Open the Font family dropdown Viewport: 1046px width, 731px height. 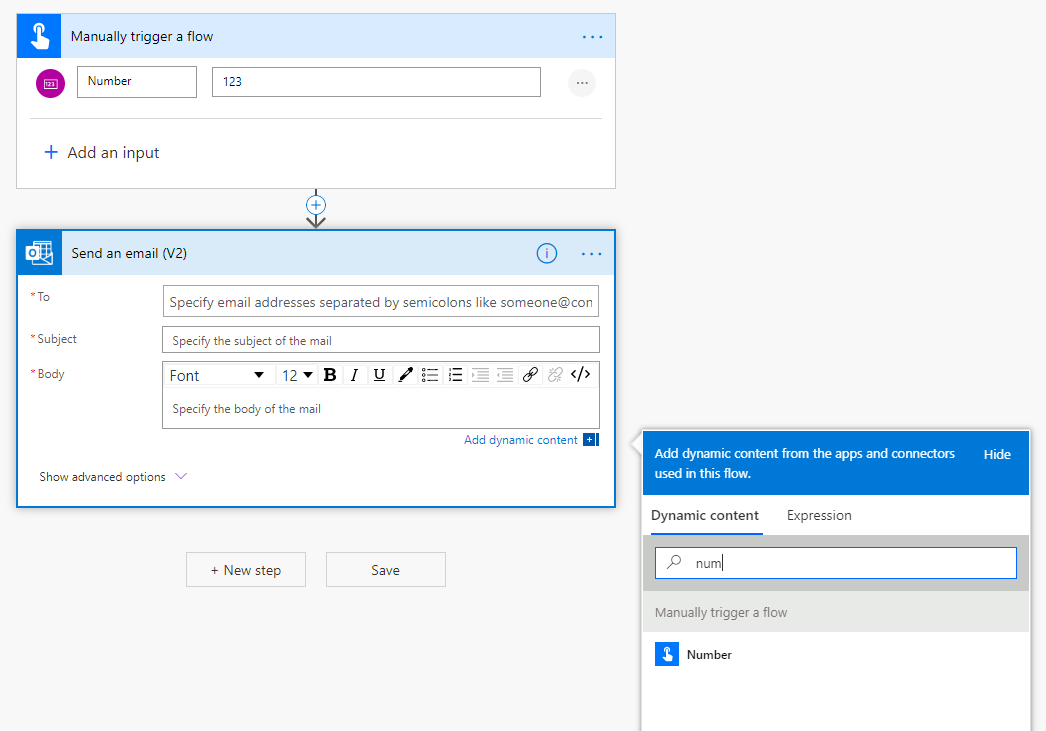pos(218,374)
